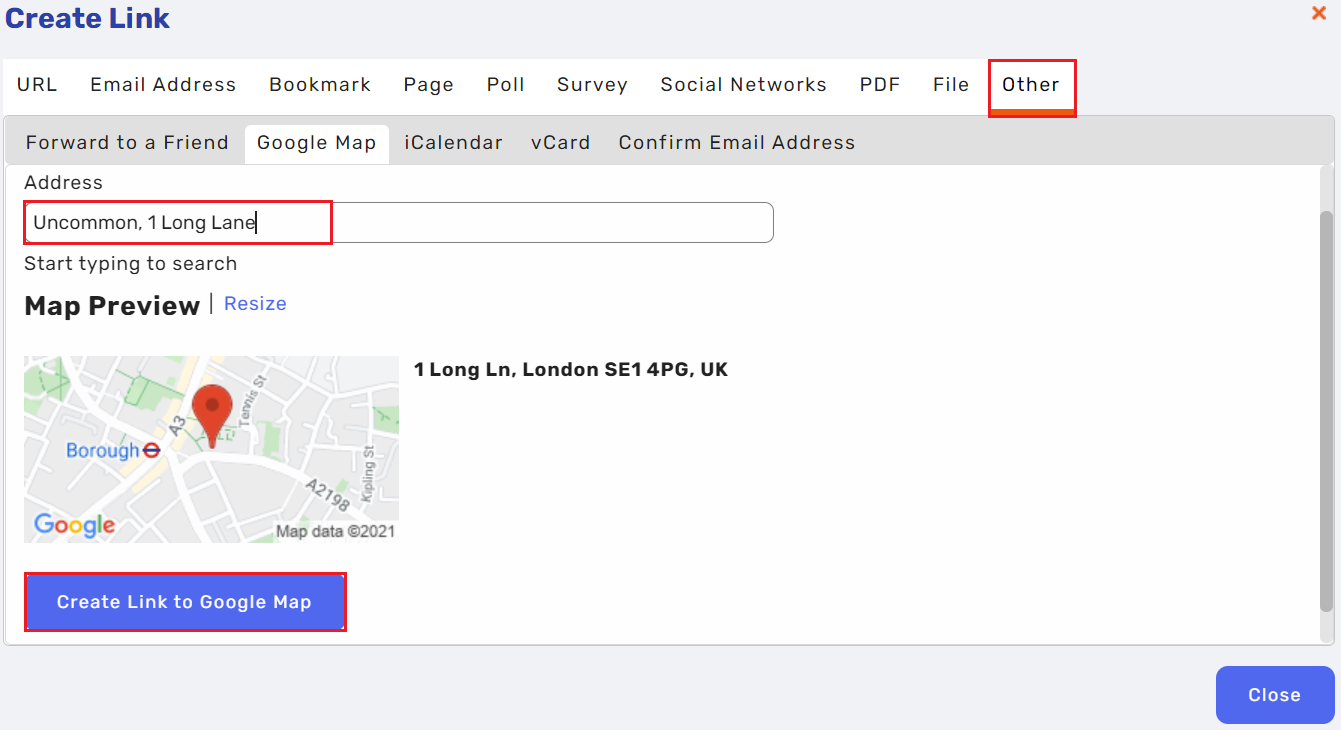The height and width of the screenshot is (730, 1341).
Task: Click the Close button
Action: click(x=1275, y=695)
